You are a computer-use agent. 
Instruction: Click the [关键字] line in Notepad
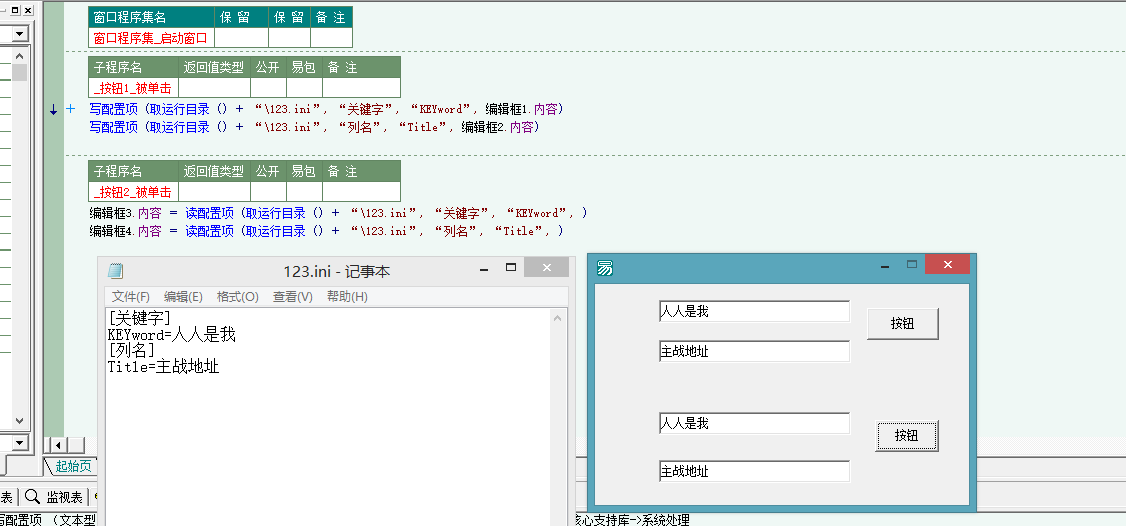coord(139,318)
